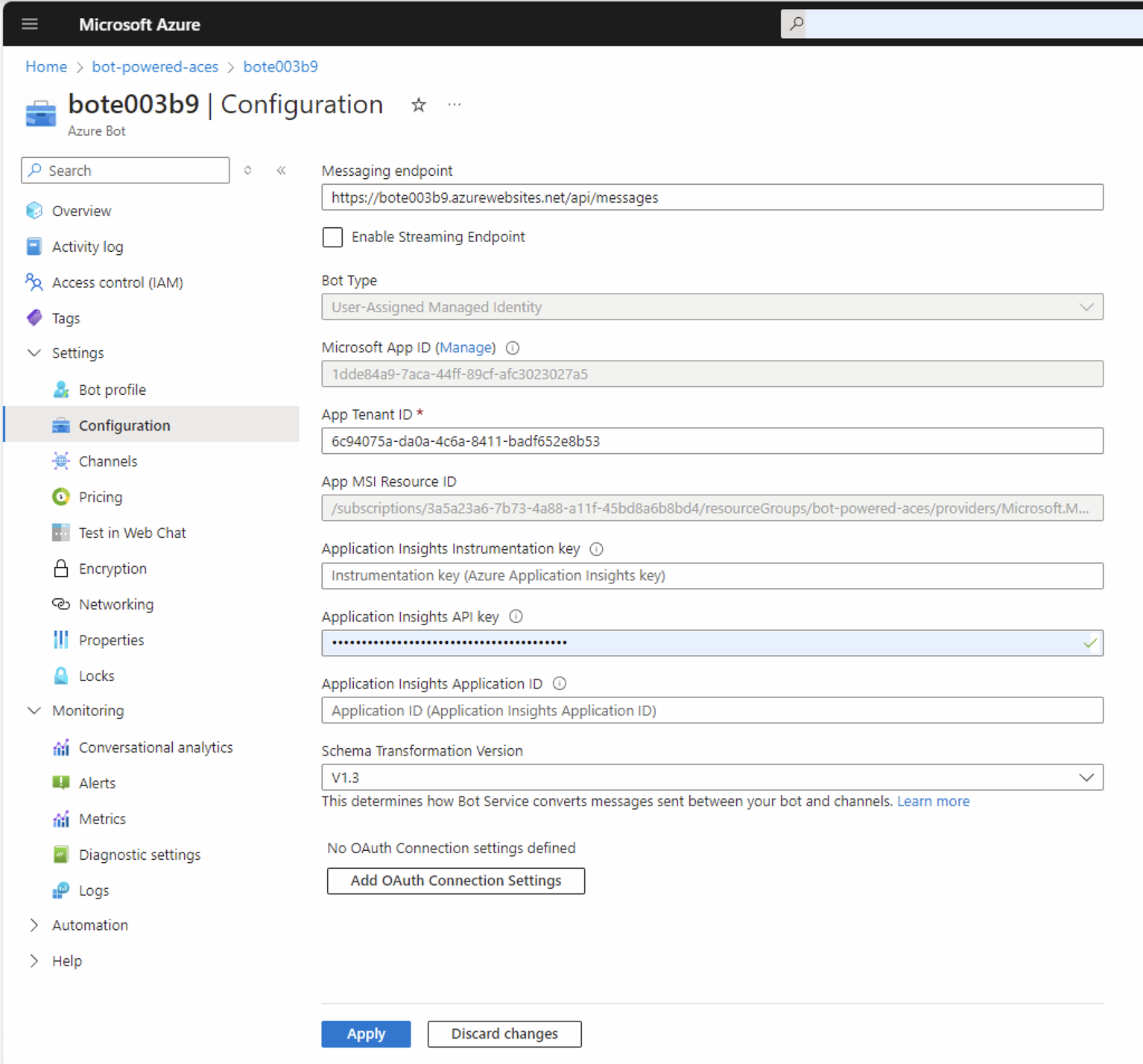Click the Microsoft App ID info icon
1143x1064 pixels.
point(512,347)
